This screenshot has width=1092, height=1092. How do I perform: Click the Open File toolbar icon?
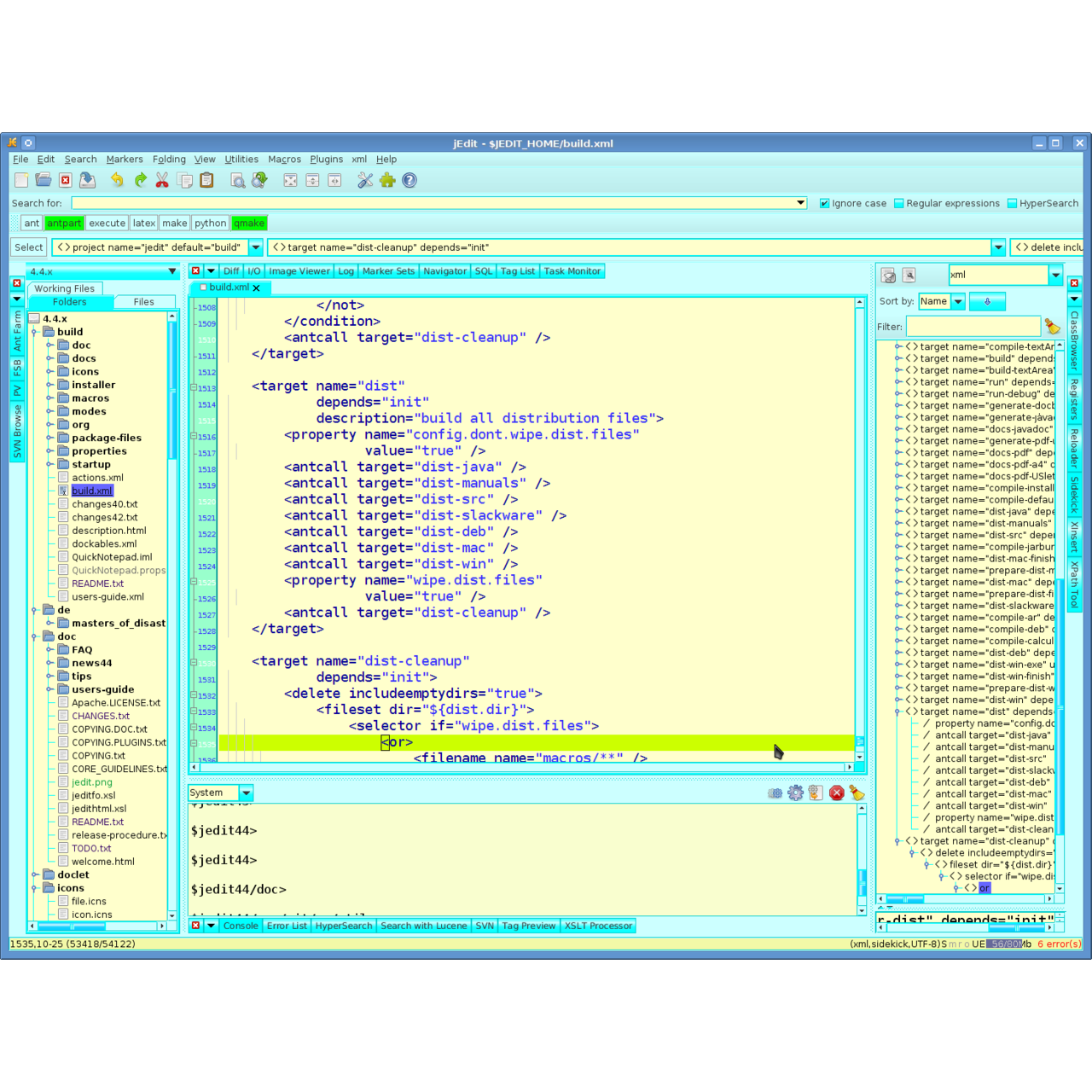click(x=43, y=180)
